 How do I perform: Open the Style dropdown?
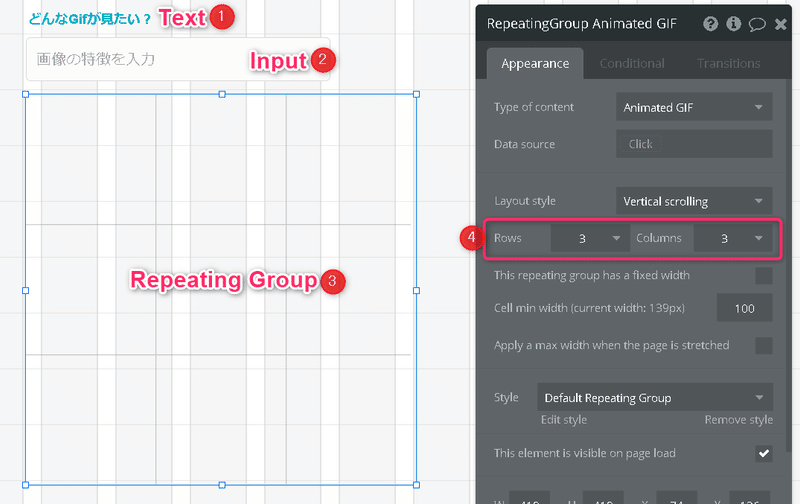click(655, 397)
